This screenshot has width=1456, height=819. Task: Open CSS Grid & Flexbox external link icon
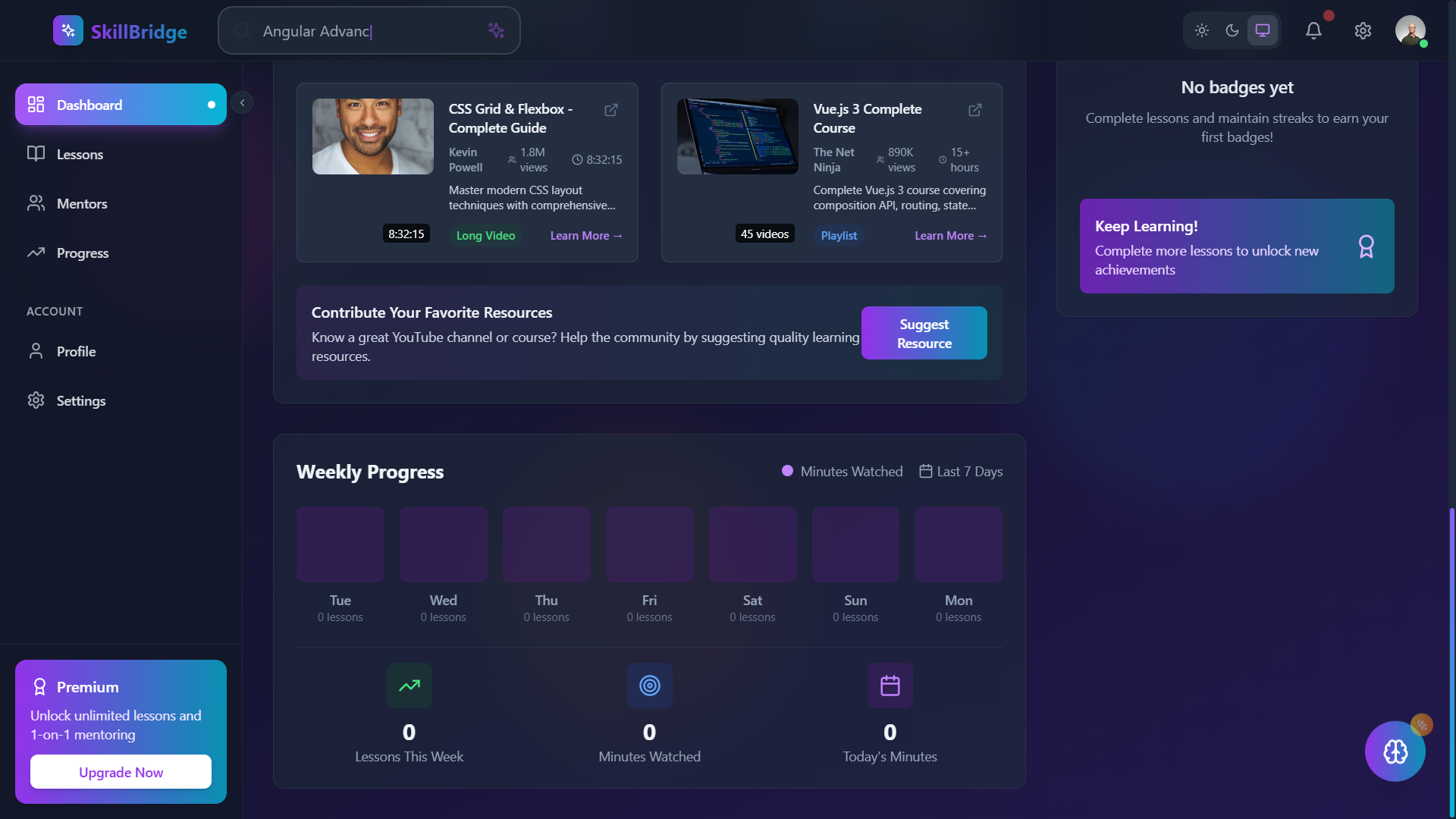tap(610, 110)
